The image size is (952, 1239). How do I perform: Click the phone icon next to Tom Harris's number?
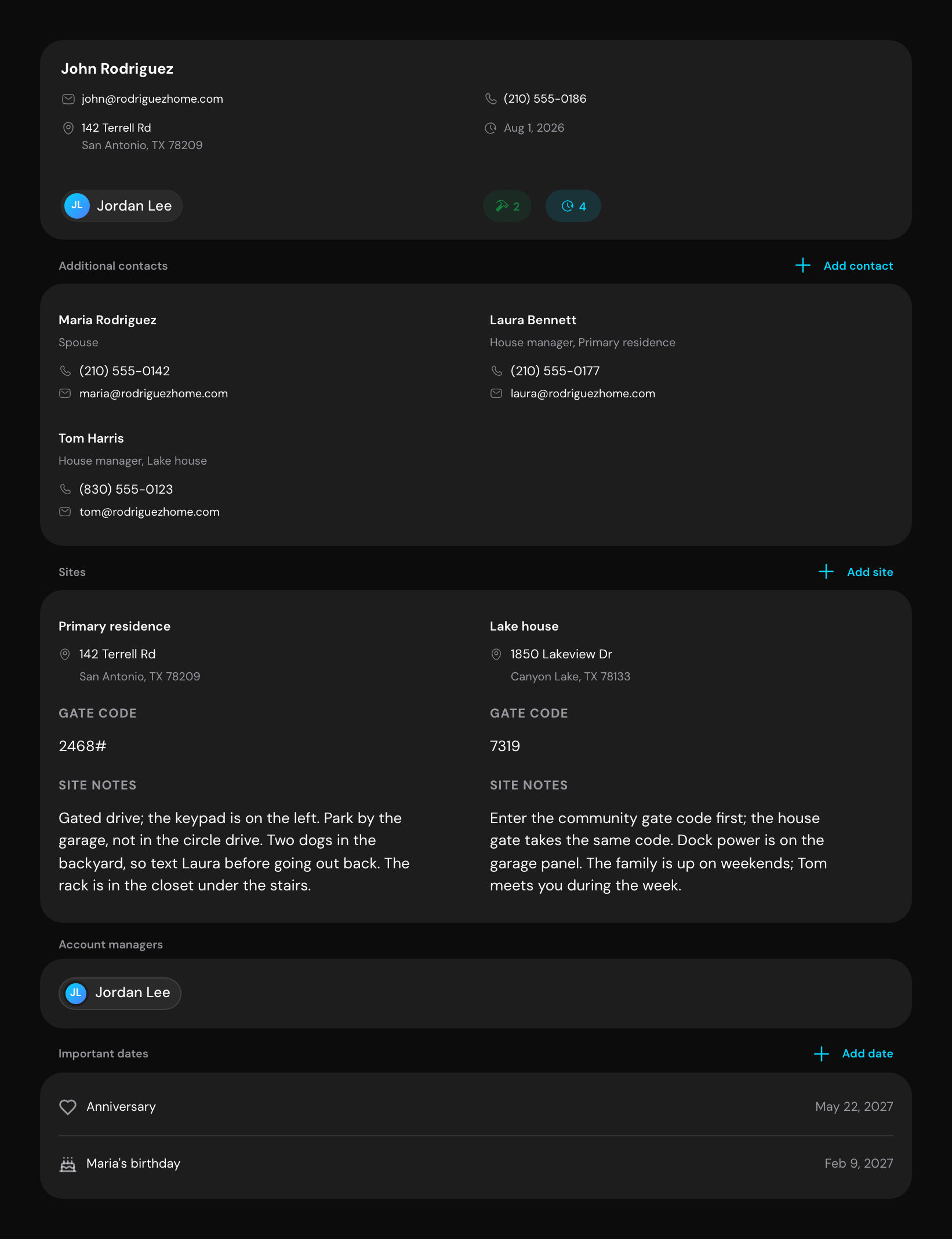(66, 490)
